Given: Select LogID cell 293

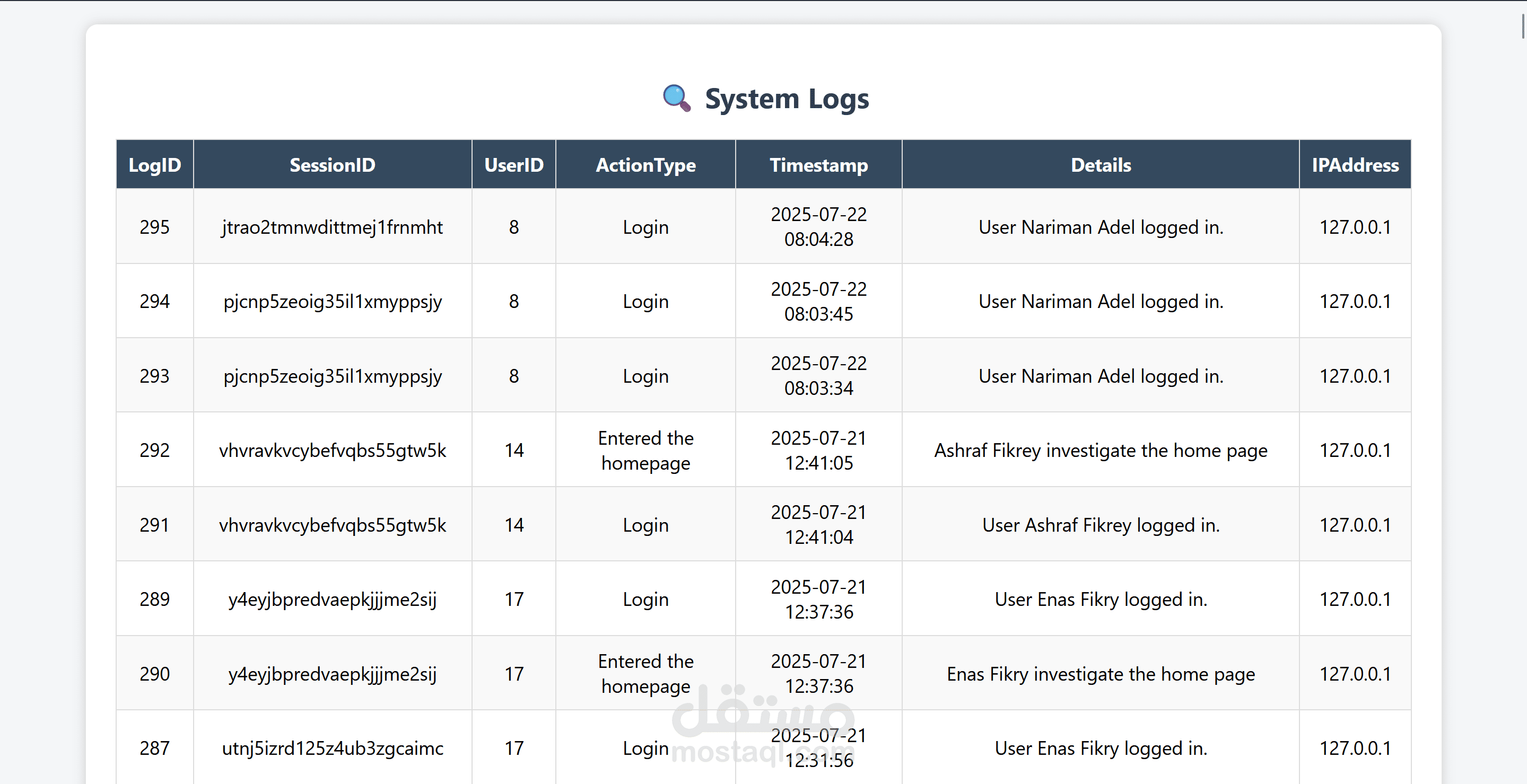Looking at the screenshot, I should click(x=155, y=376).
